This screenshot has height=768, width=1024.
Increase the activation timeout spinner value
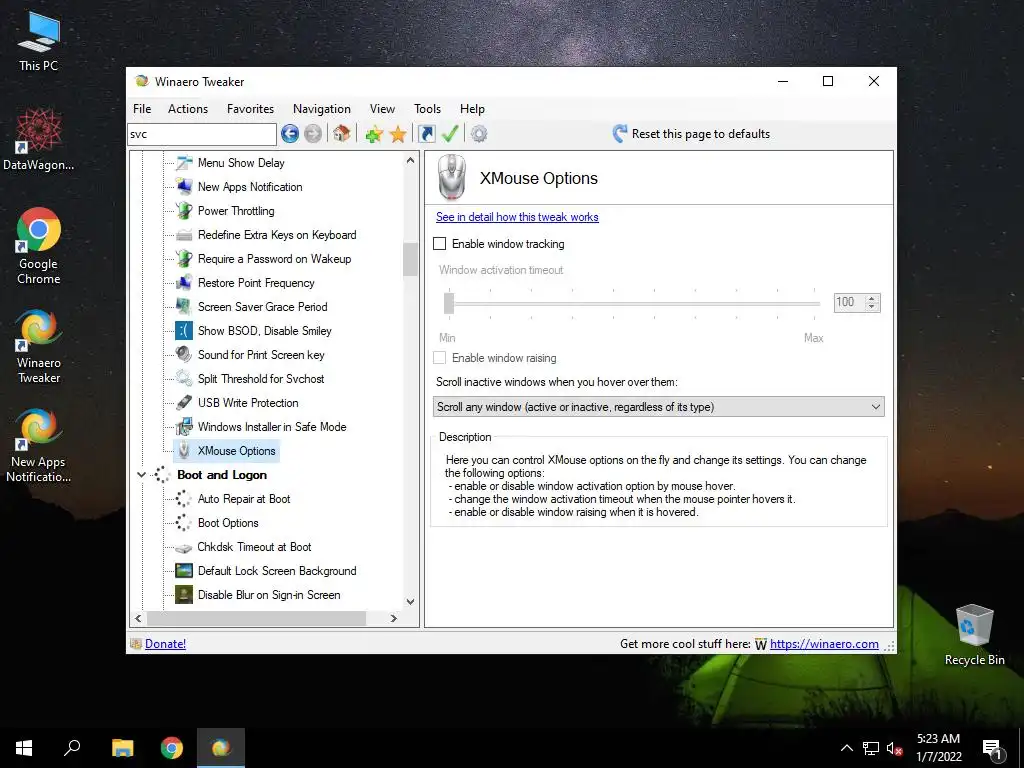tap(872, 298)
